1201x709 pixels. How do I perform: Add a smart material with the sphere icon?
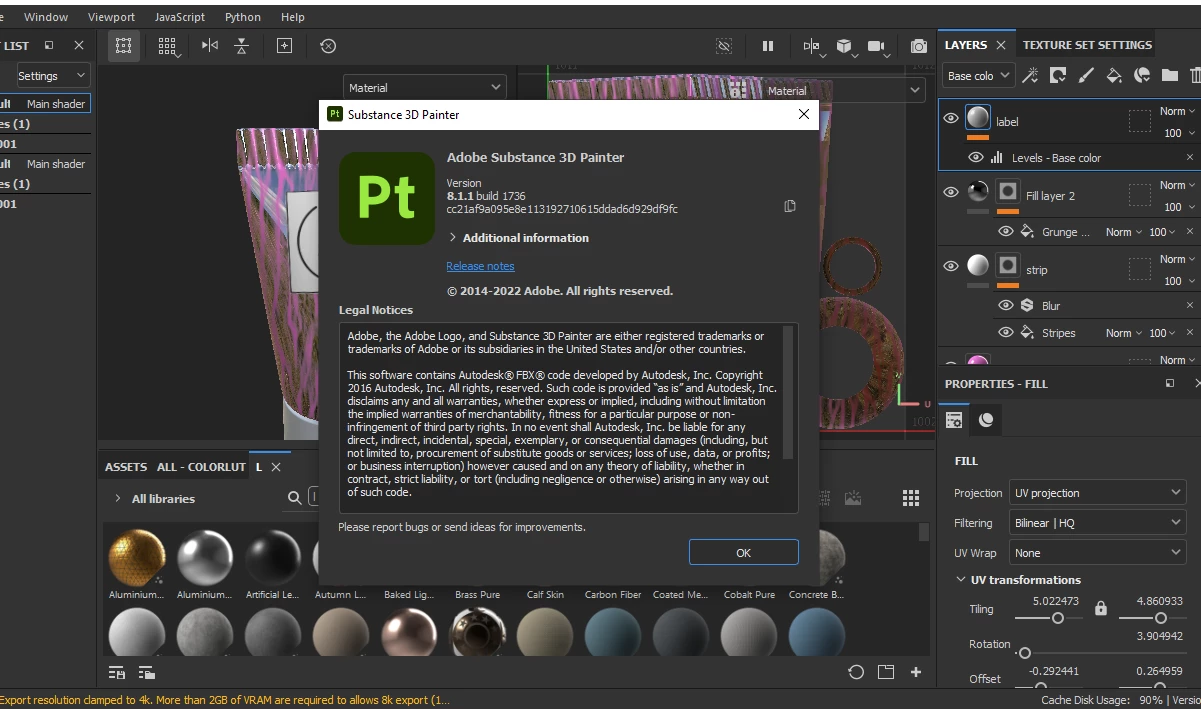click(x=1141, y=75)
